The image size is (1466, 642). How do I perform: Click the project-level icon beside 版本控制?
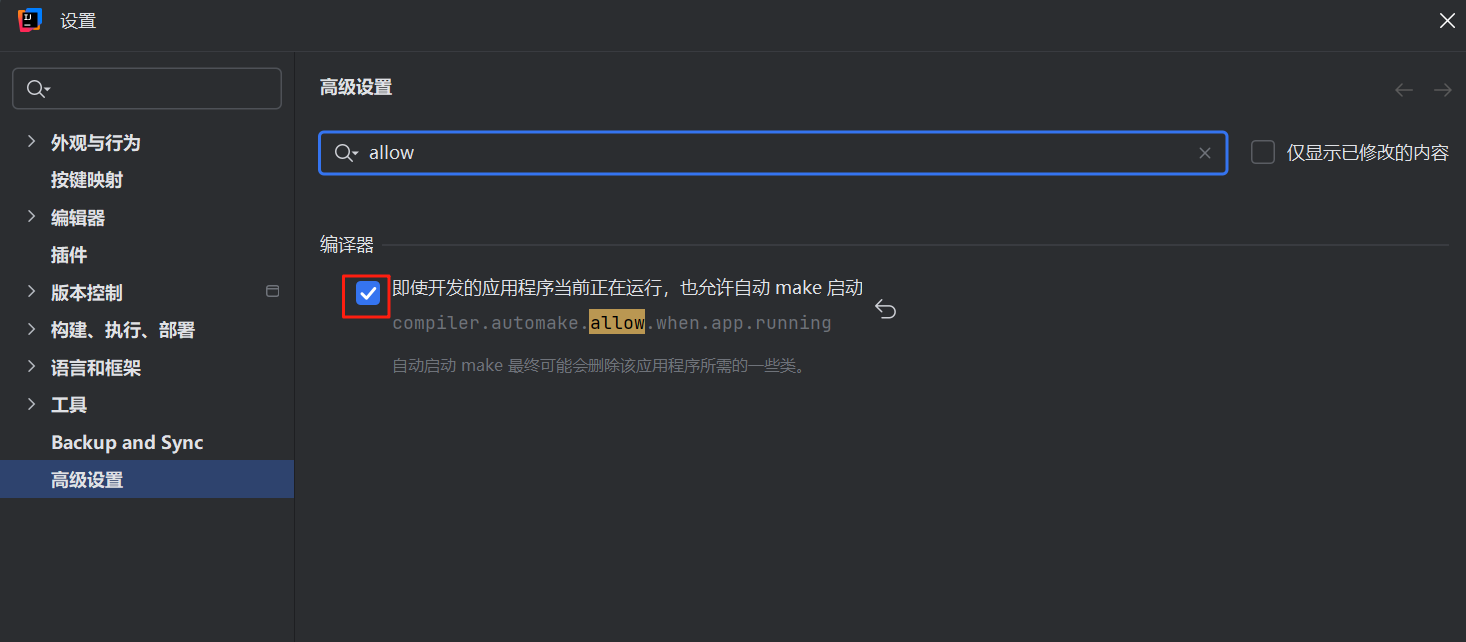pyautogui.click(x=272, y=292)
